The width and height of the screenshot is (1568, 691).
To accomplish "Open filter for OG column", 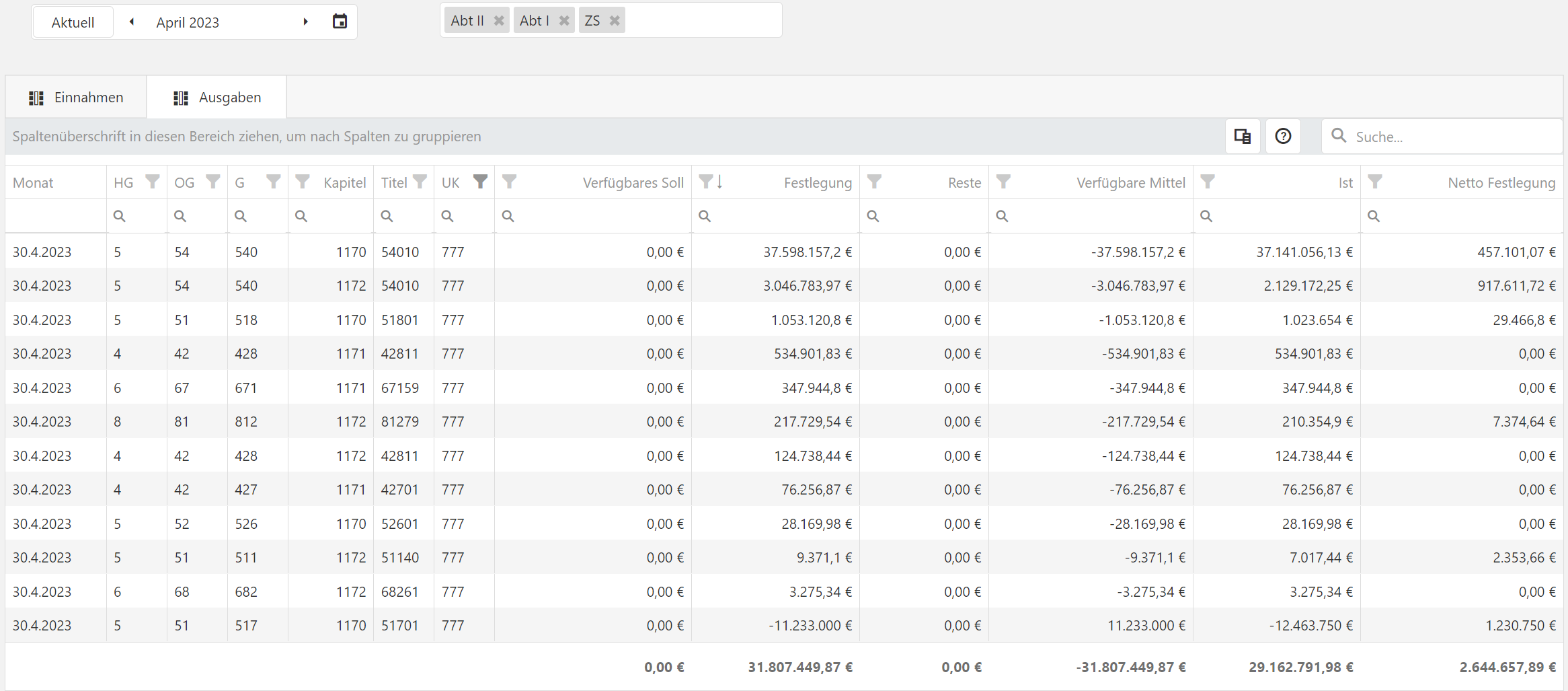I will [213, 182].
